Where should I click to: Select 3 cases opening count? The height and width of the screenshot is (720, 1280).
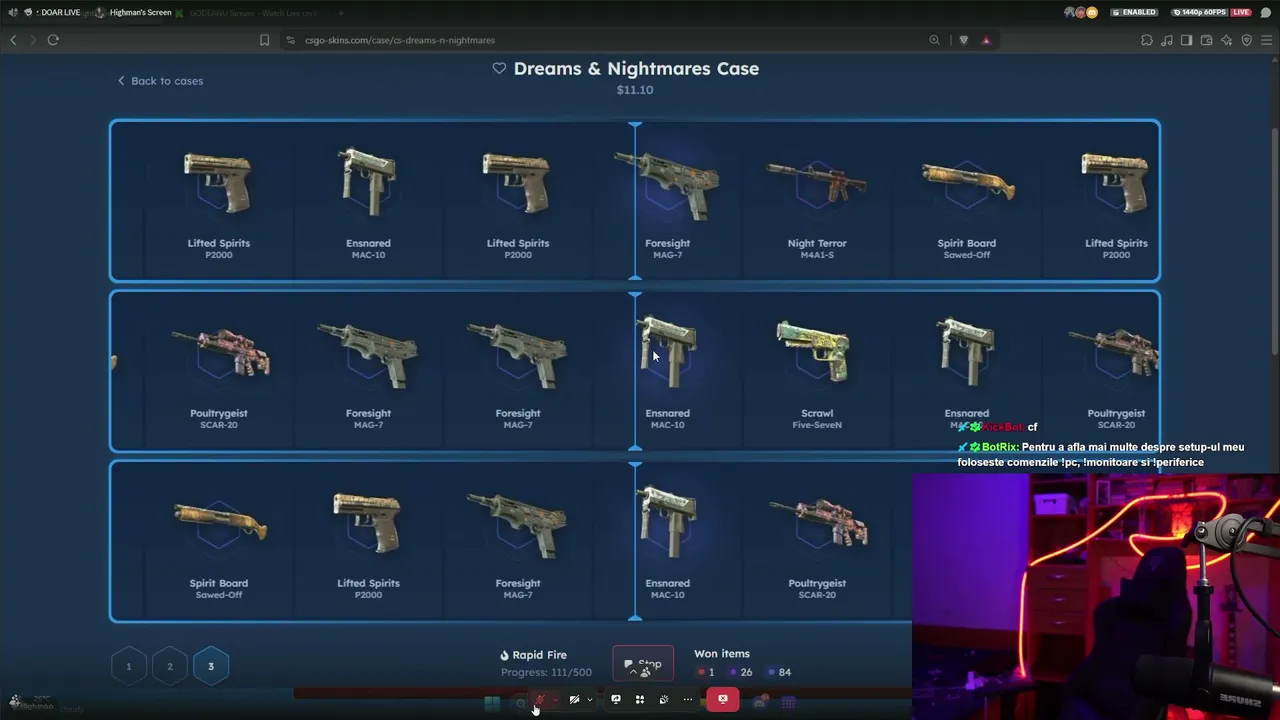pyautogui.click(x=211, y=666)
